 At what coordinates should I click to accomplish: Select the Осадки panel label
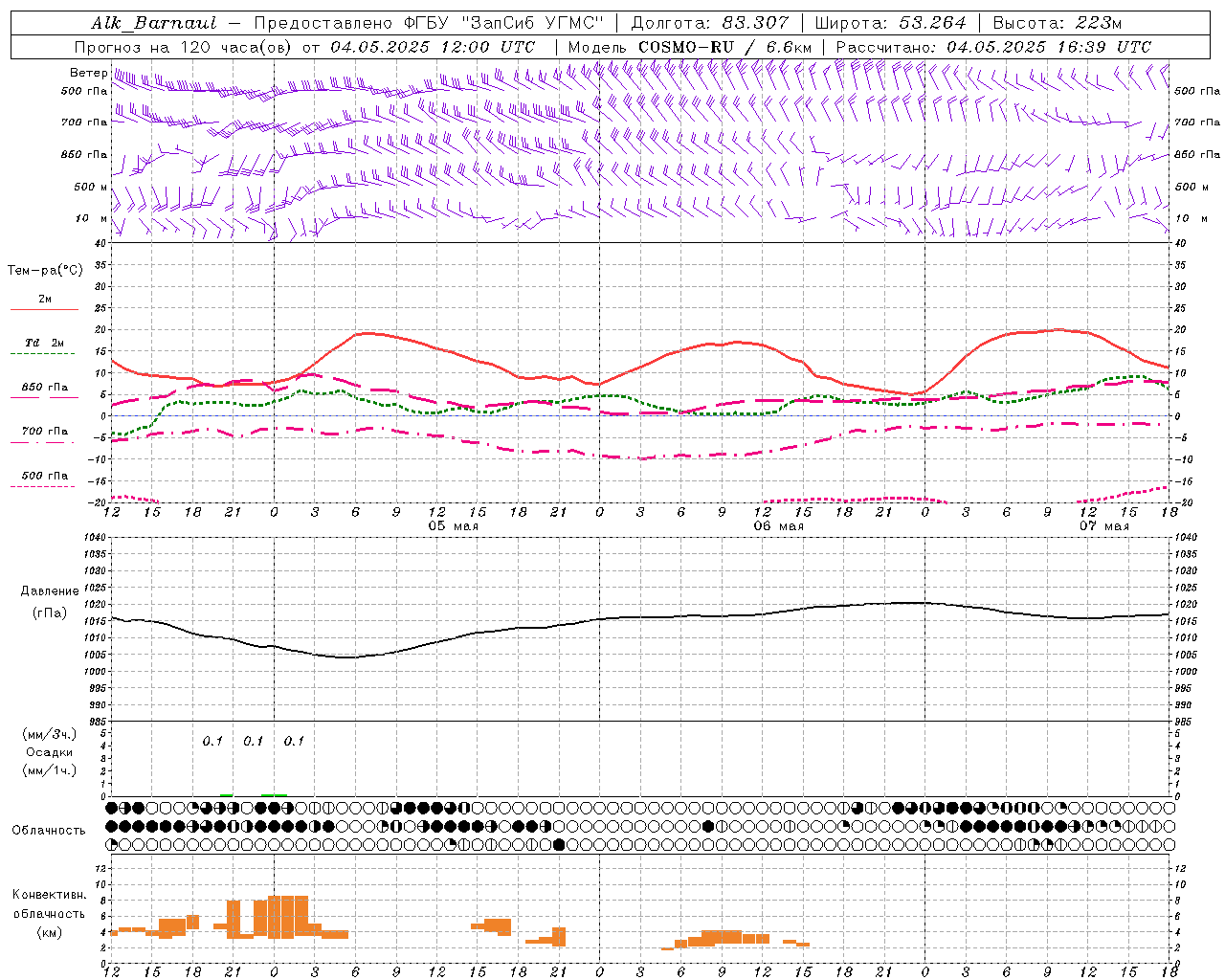tap(50, 752)
